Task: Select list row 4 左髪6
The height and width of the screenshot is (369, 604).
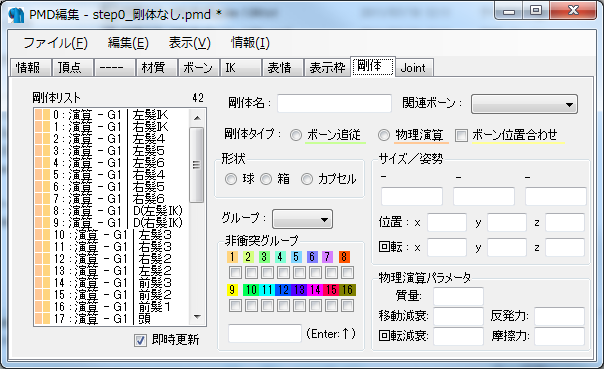Action: [x=111, y=163]
